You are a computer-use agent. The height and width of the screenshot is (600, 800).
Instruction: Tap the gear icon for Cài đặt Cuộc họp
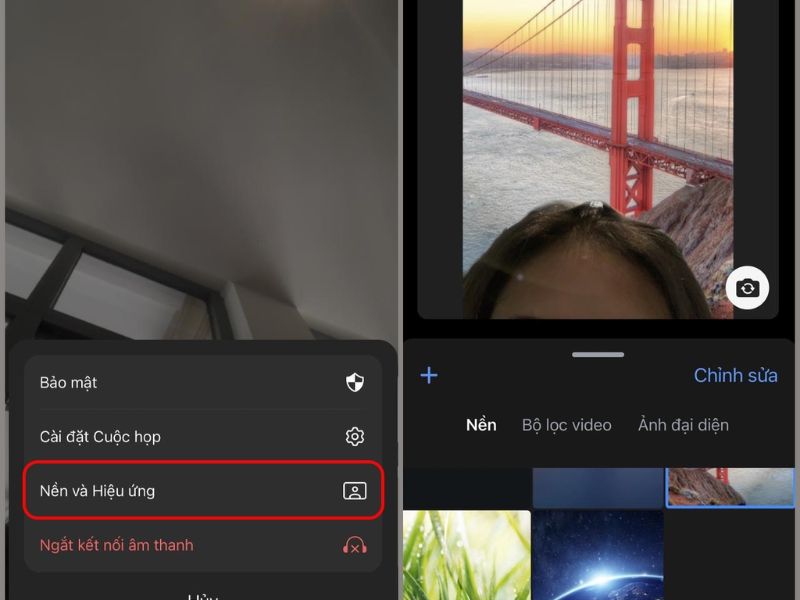pos(355,437)
